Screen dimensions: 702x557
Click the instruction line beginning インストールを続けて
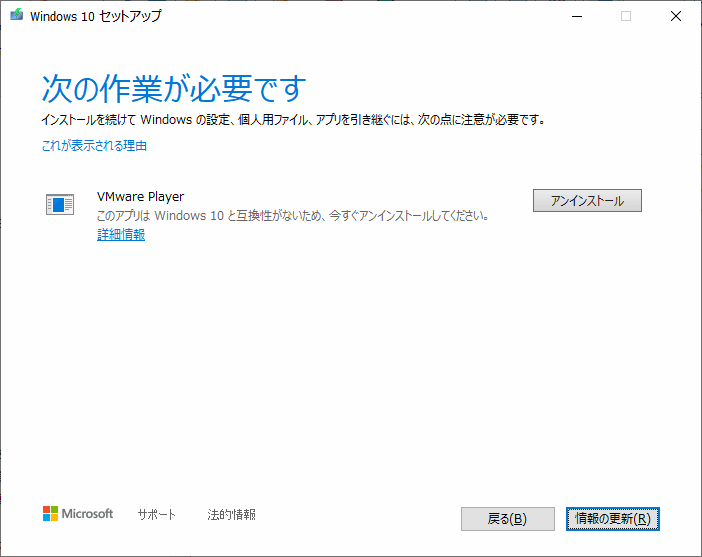(x=293, y=120)
